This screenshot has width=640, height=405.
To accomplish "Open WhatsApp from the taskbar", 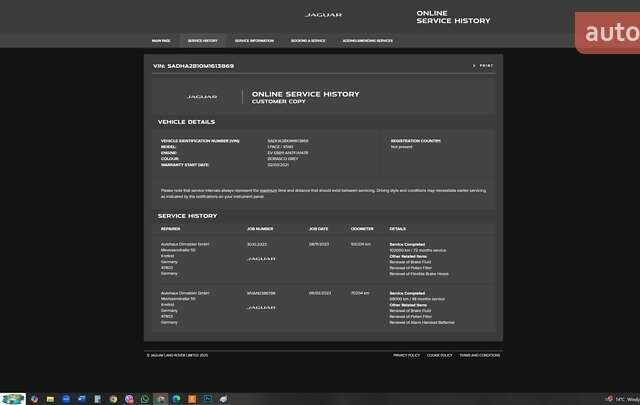I will tap(145, 399).
